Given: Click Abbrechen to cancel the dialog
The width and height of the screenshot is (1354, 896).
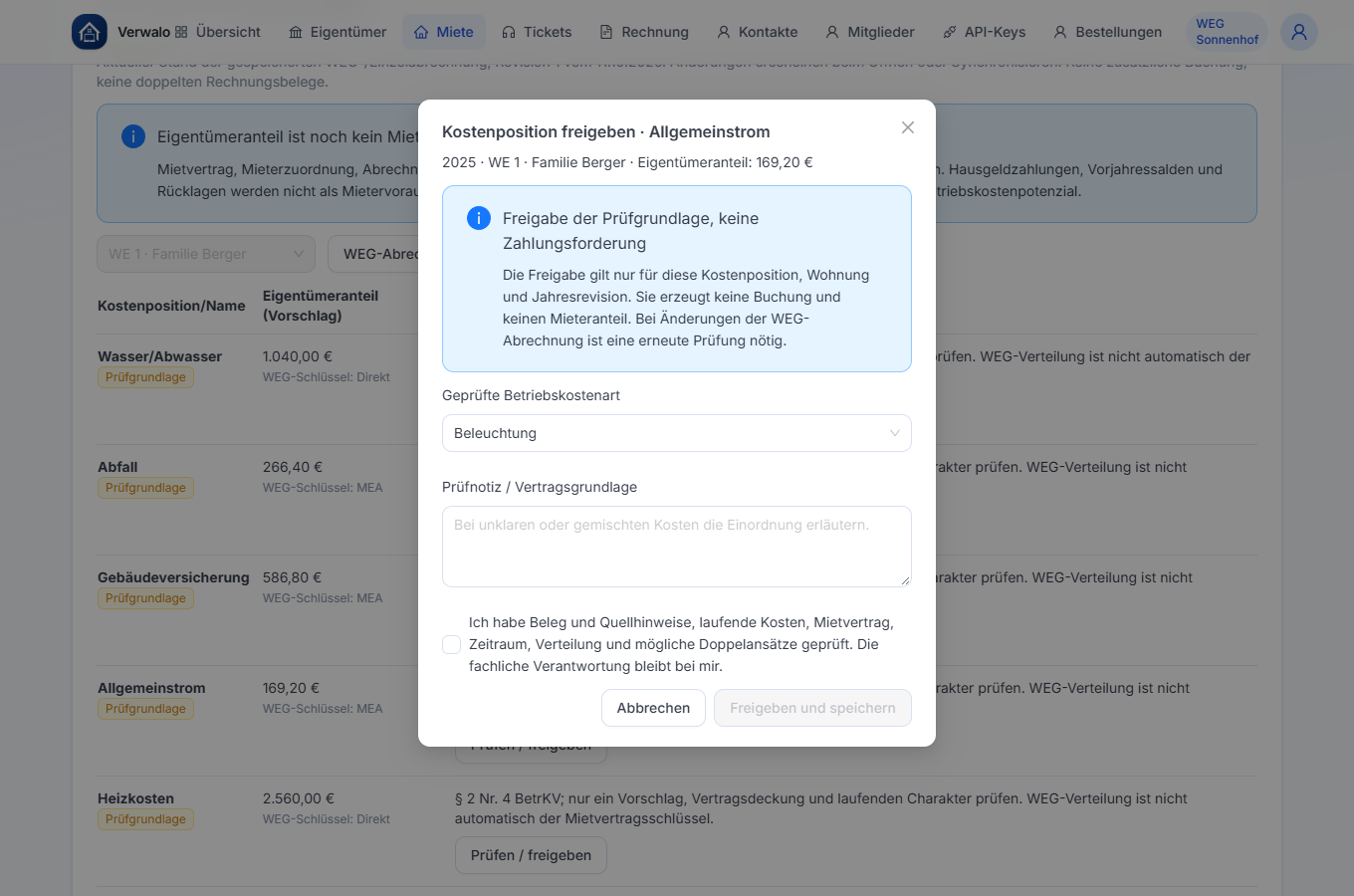Looking at the screenshot, I should tap(653, 708).
